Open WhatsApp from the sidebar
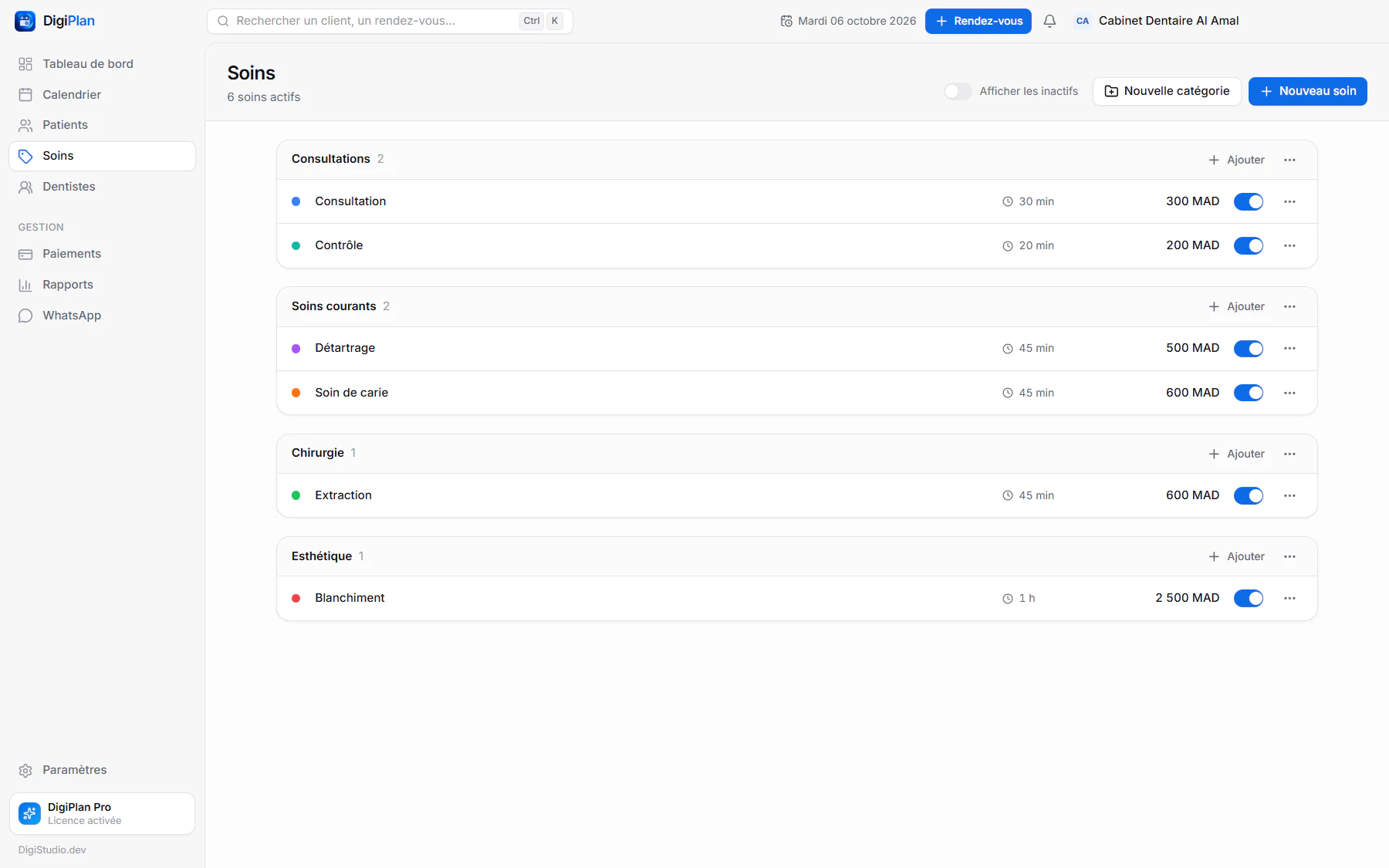1389x868 pixels. [102, 316]
